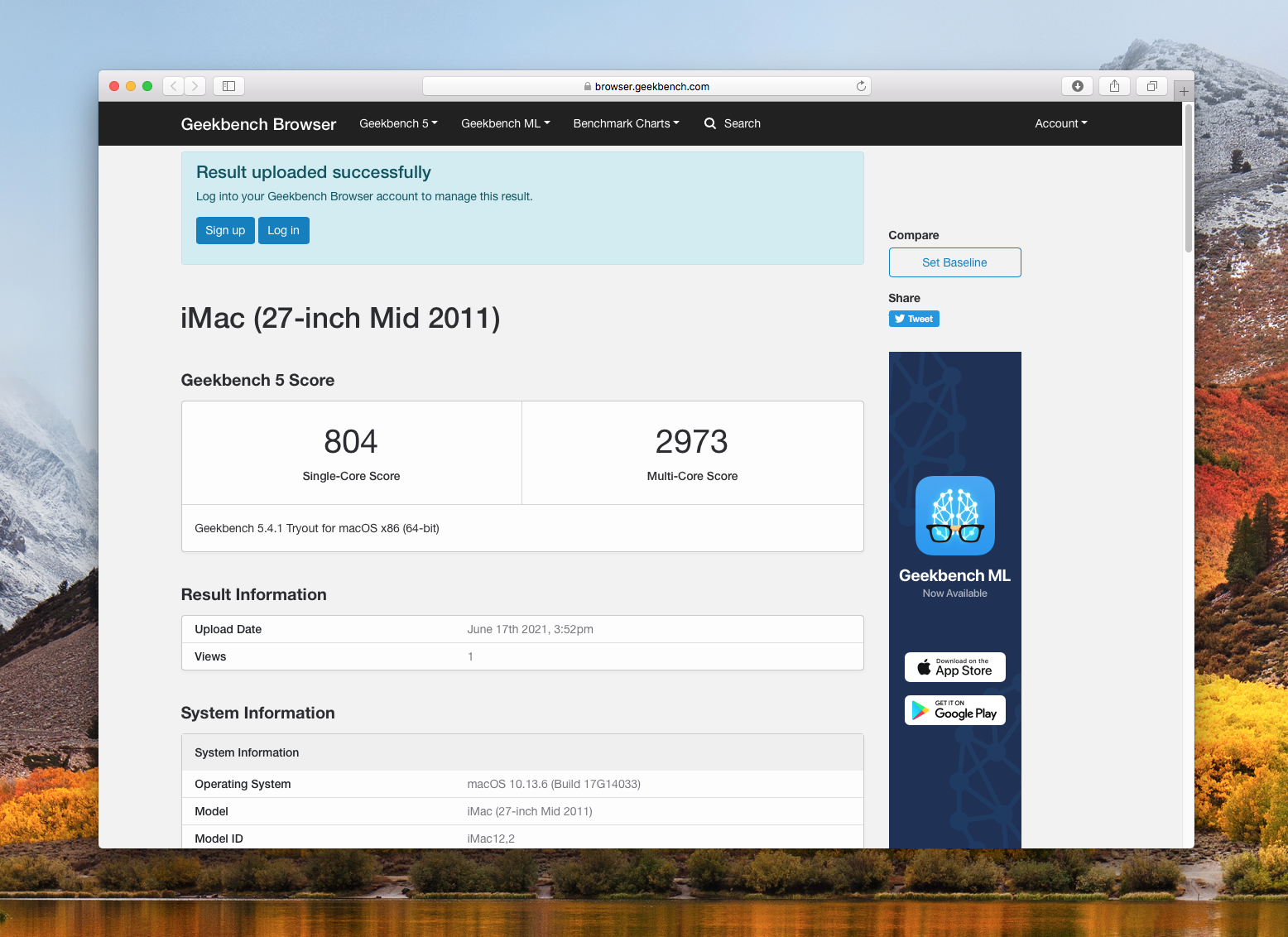Click the Sign up button
This screenshot has height=937, width=1288.
point(225,231)
